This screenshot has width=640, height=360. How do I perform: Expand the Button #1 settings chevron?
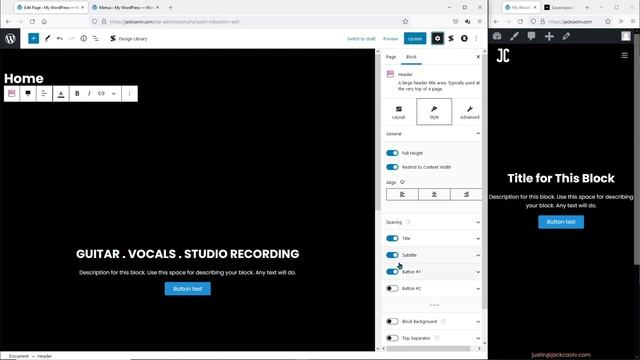478,272
